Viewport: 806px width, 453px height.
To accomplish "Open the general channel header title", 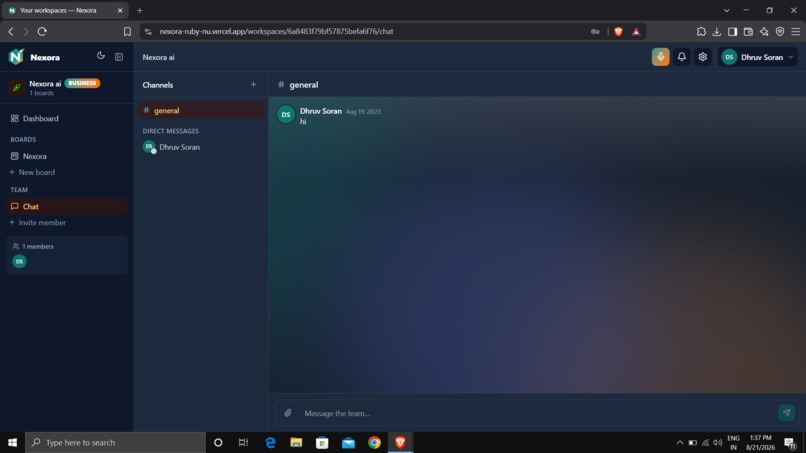I will tap(304, 85).
